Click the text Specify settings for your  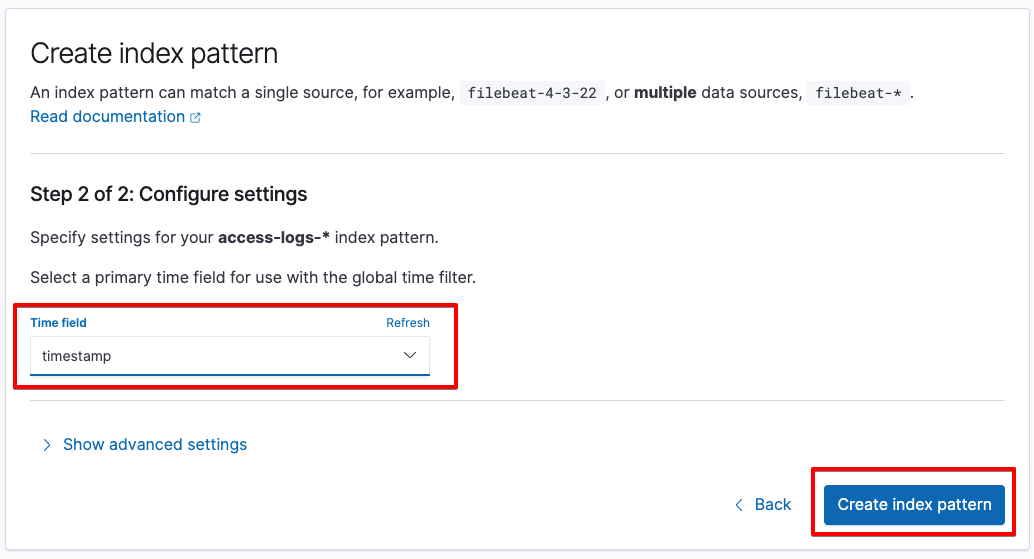tap(122, 237)
